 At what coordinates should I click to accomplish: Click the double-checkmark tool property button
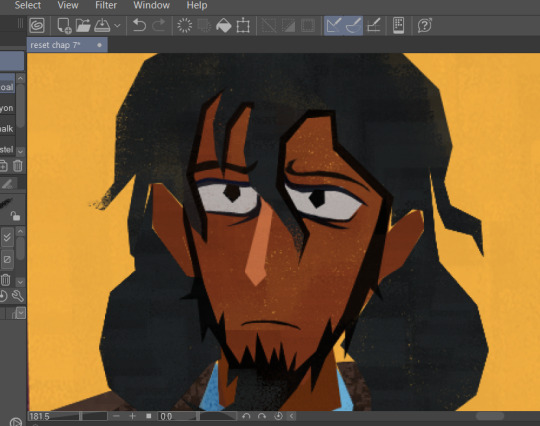[x=7, y=237]
